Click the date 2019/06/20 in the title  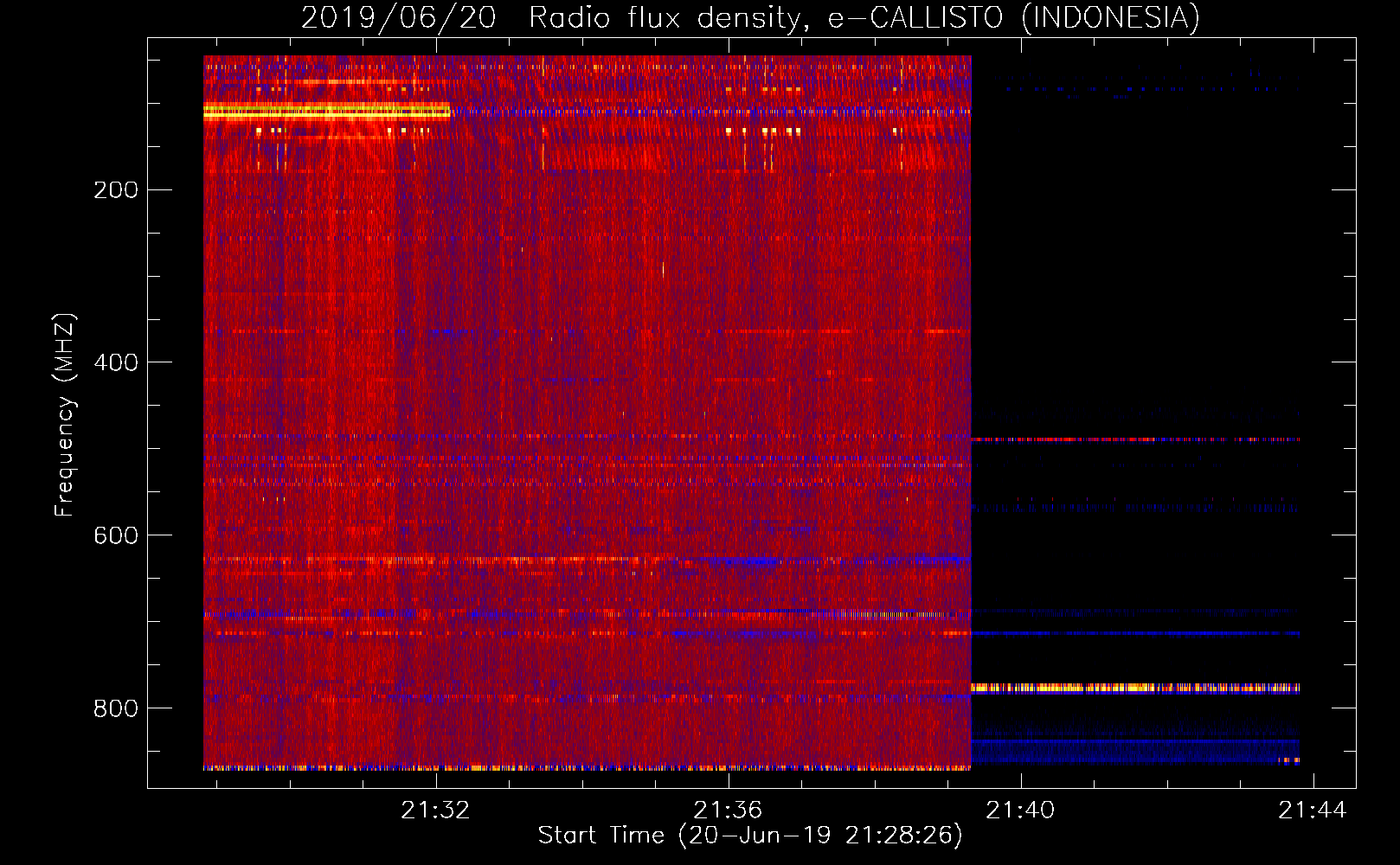(399, 18)
